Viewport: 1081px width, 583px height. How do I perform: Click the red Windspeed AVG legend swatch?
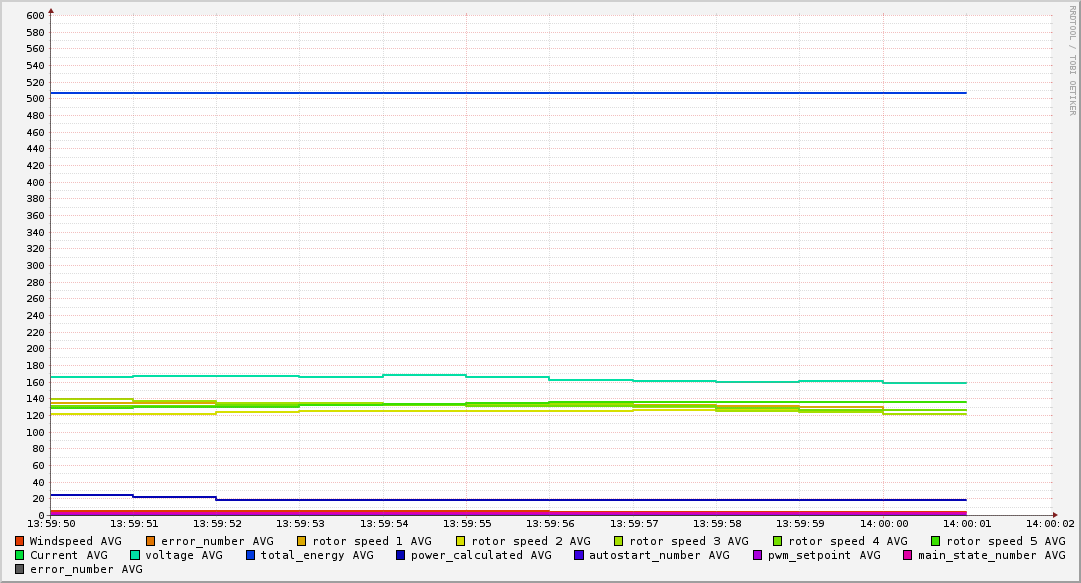coord(20,541)
